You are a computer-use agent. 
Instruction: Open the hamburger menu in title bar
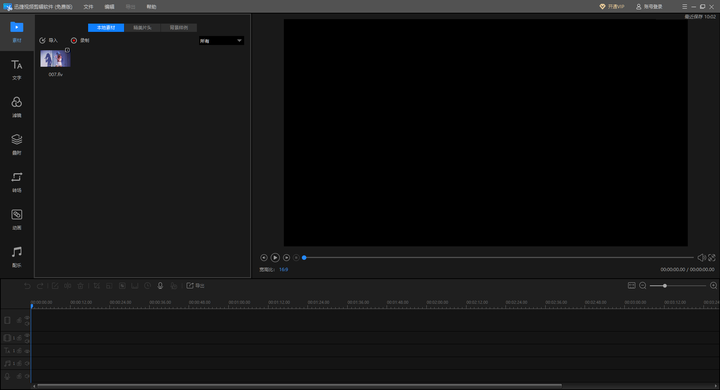tap(685, 6)
